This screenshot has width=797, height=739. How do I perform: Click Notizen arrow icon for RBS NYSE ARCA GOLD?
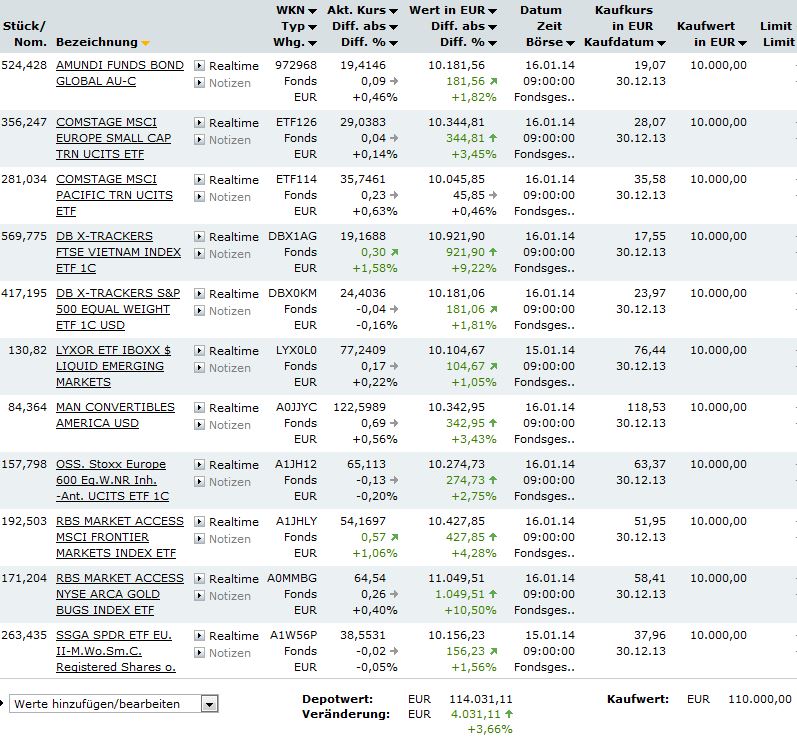pyautogui.click(x=199, y=595)
